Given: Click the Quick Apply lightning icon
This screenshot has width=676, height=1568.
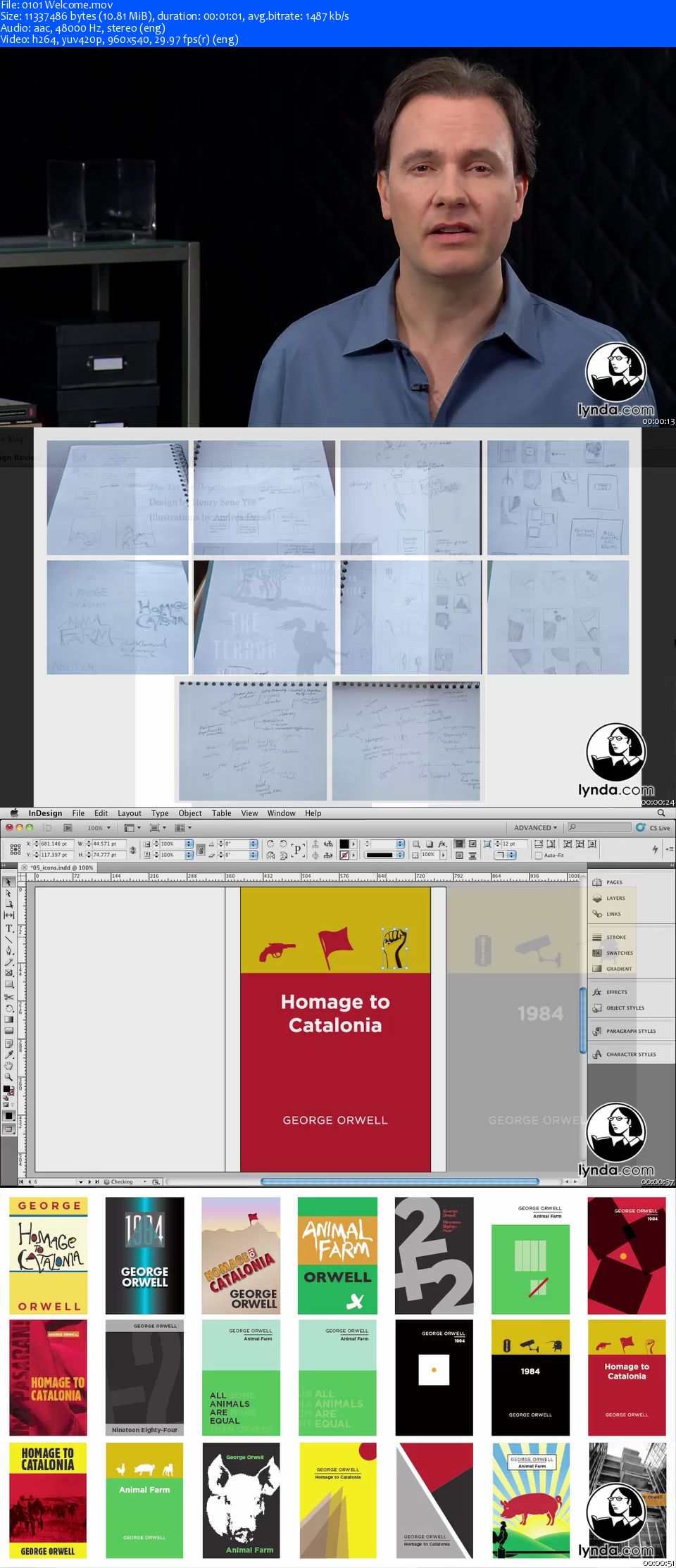Looking at the screenshot, I should pos(656,850).
